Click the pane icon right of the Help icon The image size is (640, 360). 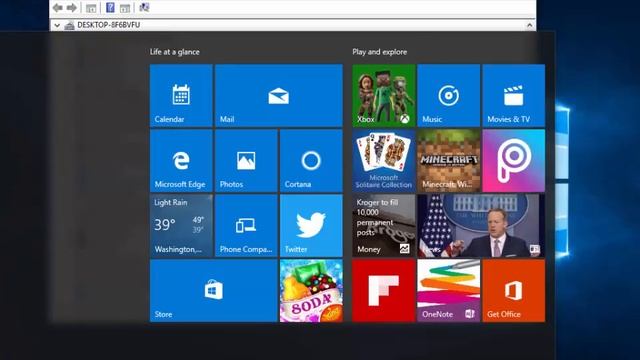(125, 8)
